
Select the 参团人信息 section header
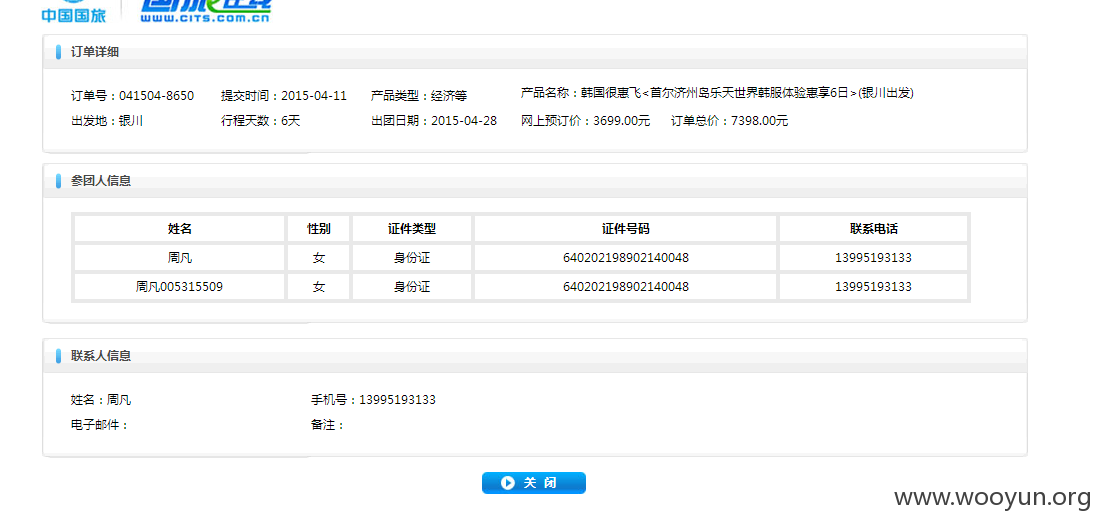pos(101,181)
